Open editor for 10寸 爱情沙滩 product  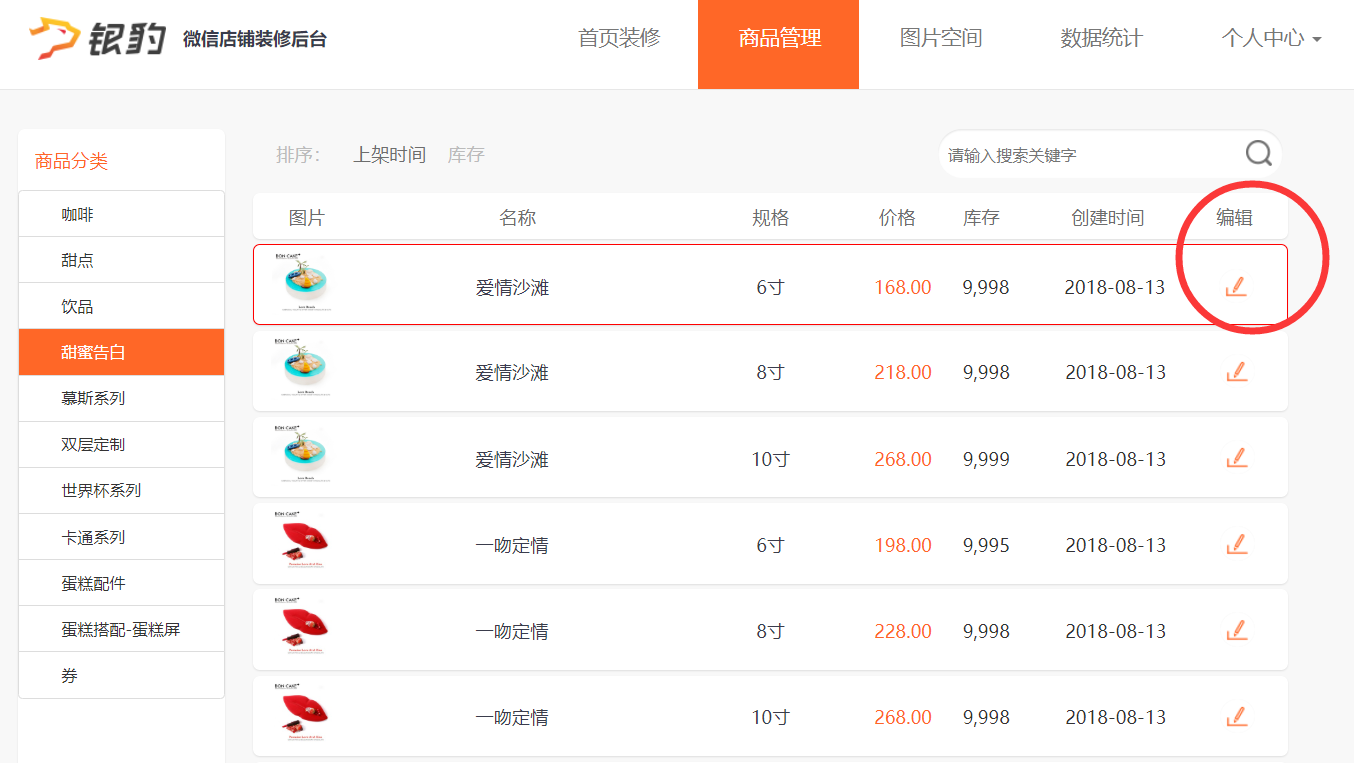[1236, 458]
